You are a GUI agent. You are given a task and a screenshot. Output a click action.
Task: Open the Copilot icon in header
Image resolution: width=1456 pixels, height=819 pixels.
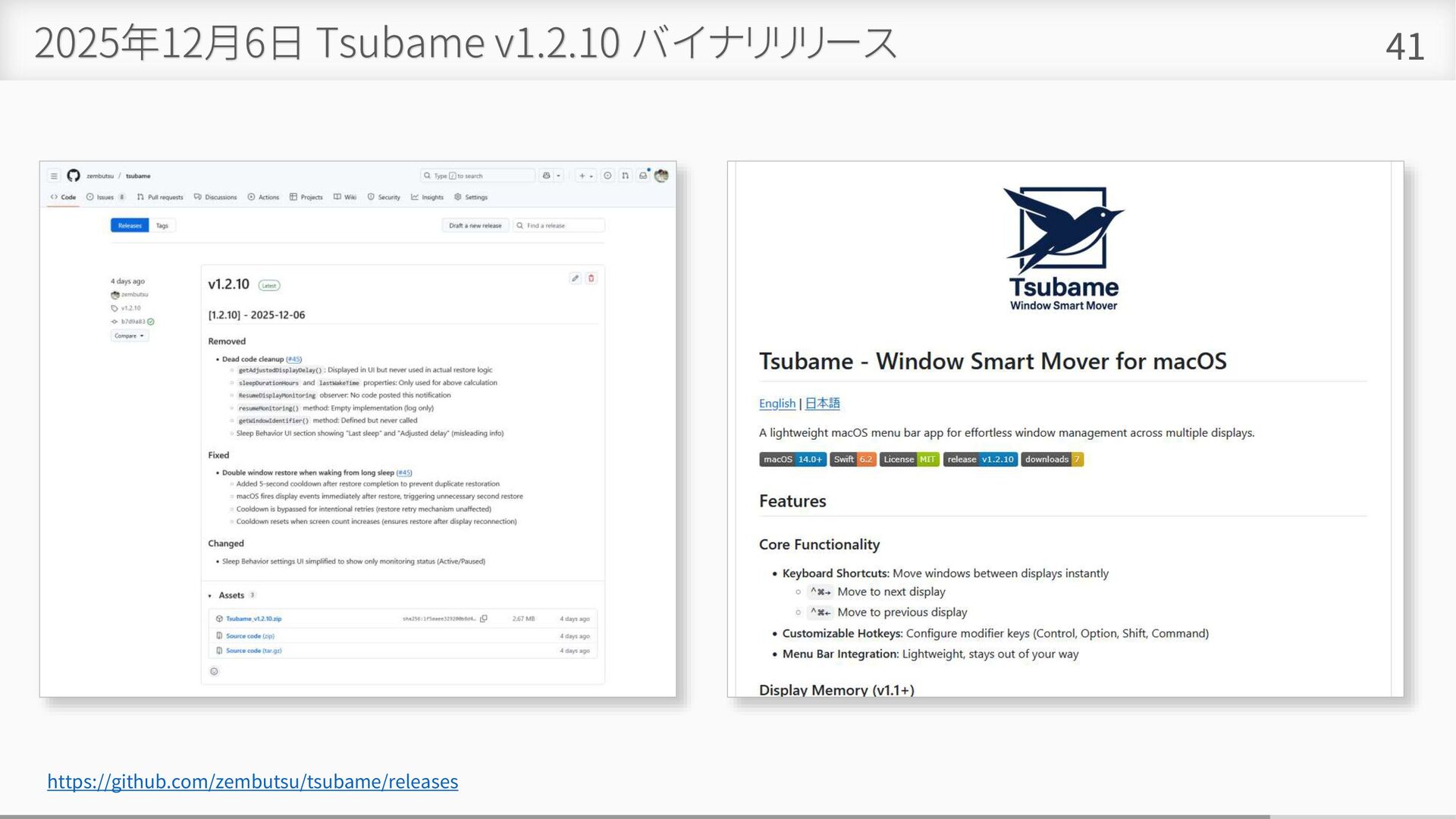(546, 176)
